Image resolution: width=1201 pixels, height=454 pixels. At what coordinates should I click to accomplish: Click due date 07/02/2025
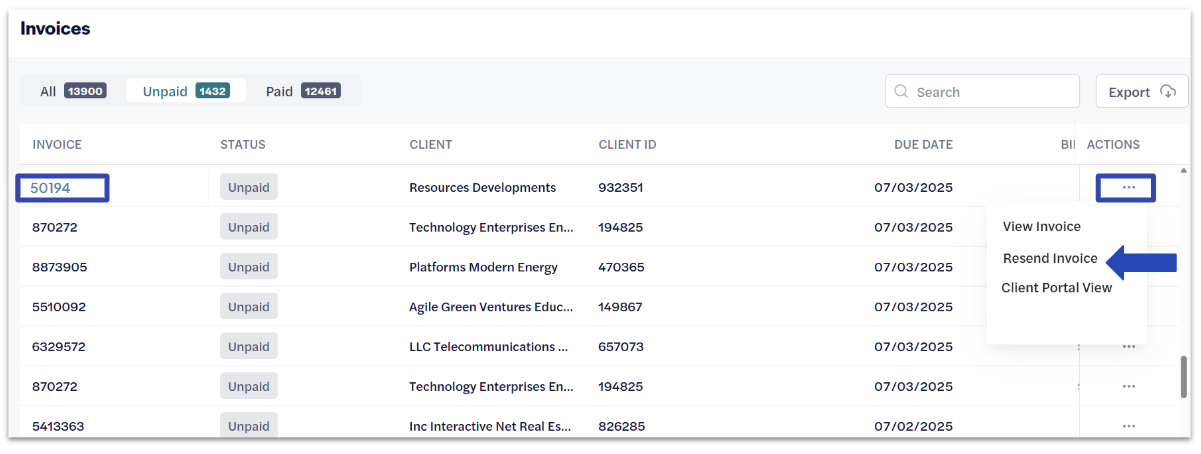point(913,427)
